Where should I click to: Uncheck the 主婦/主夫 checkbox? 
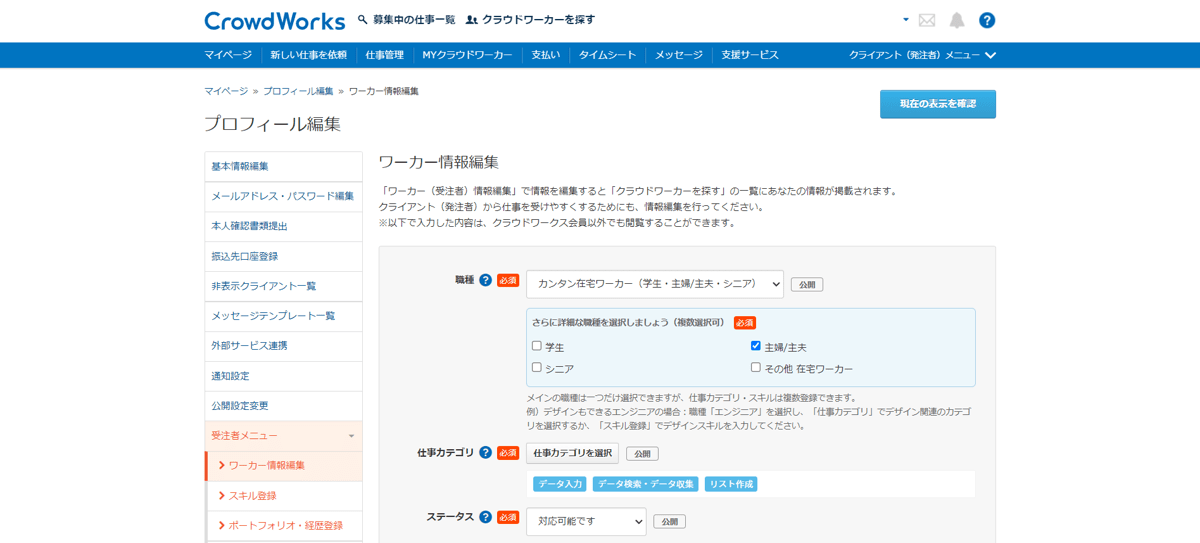(756, 346)
